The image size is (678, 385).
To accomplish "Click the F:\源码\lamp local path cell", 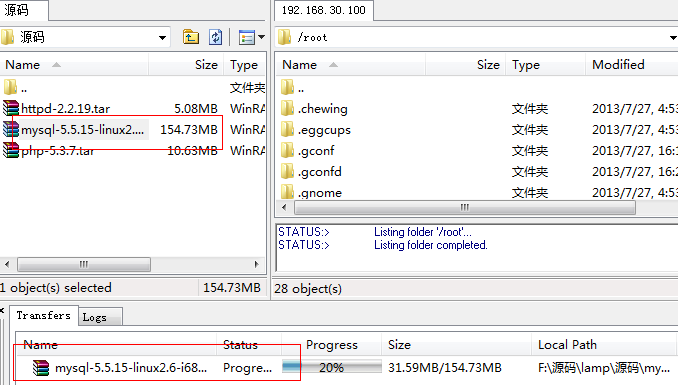I will pyautogui.click(x=604, y=368).
